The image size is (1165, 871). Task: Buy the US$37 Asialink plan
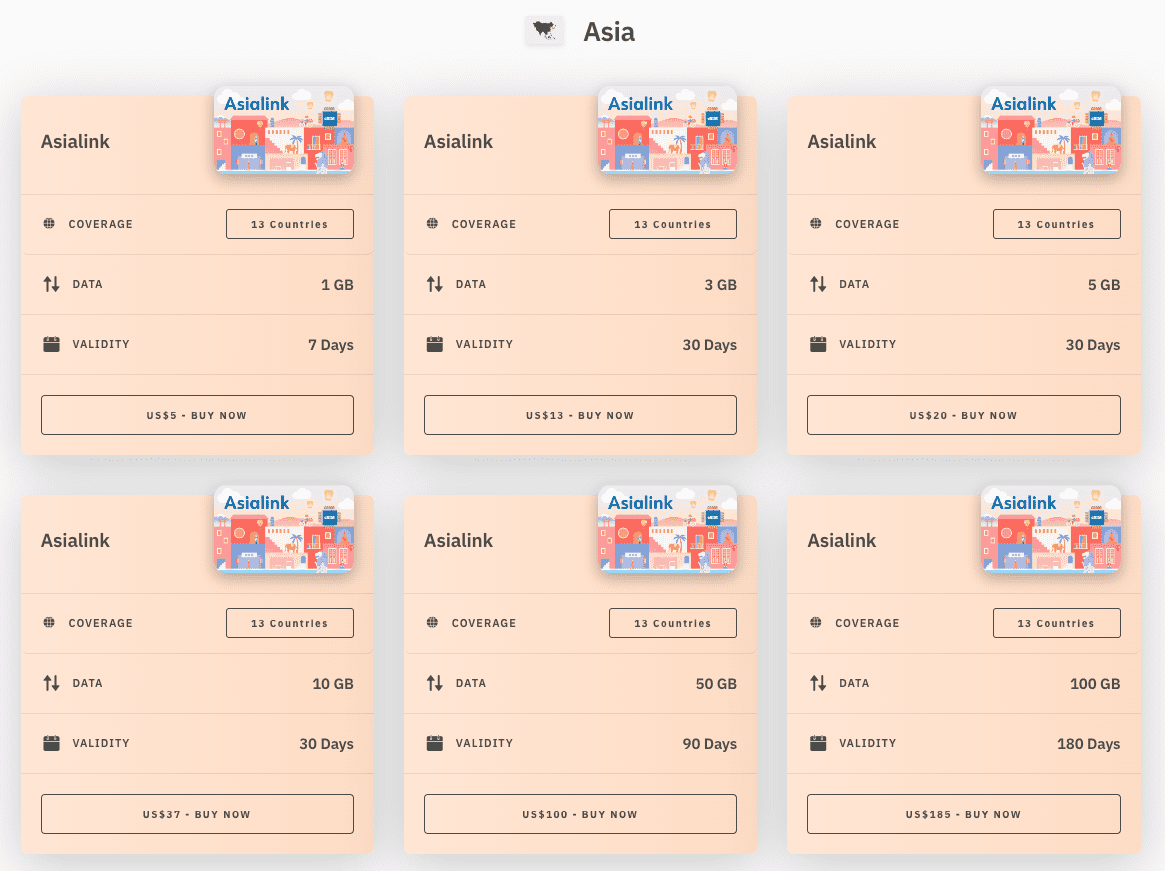[197, 813]
